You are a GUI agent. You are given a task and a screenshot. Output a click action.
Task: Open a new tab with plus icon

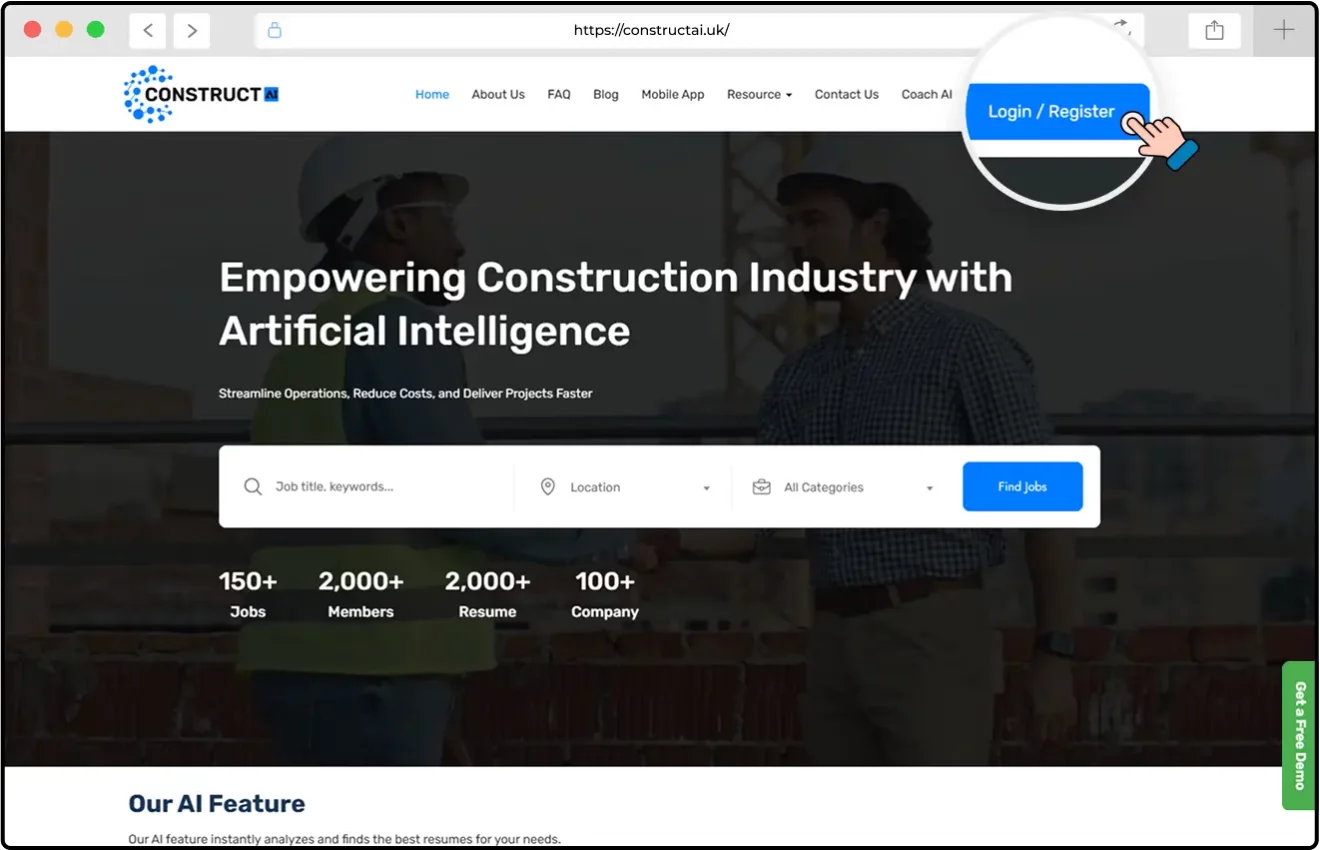tap(1283, 30)
